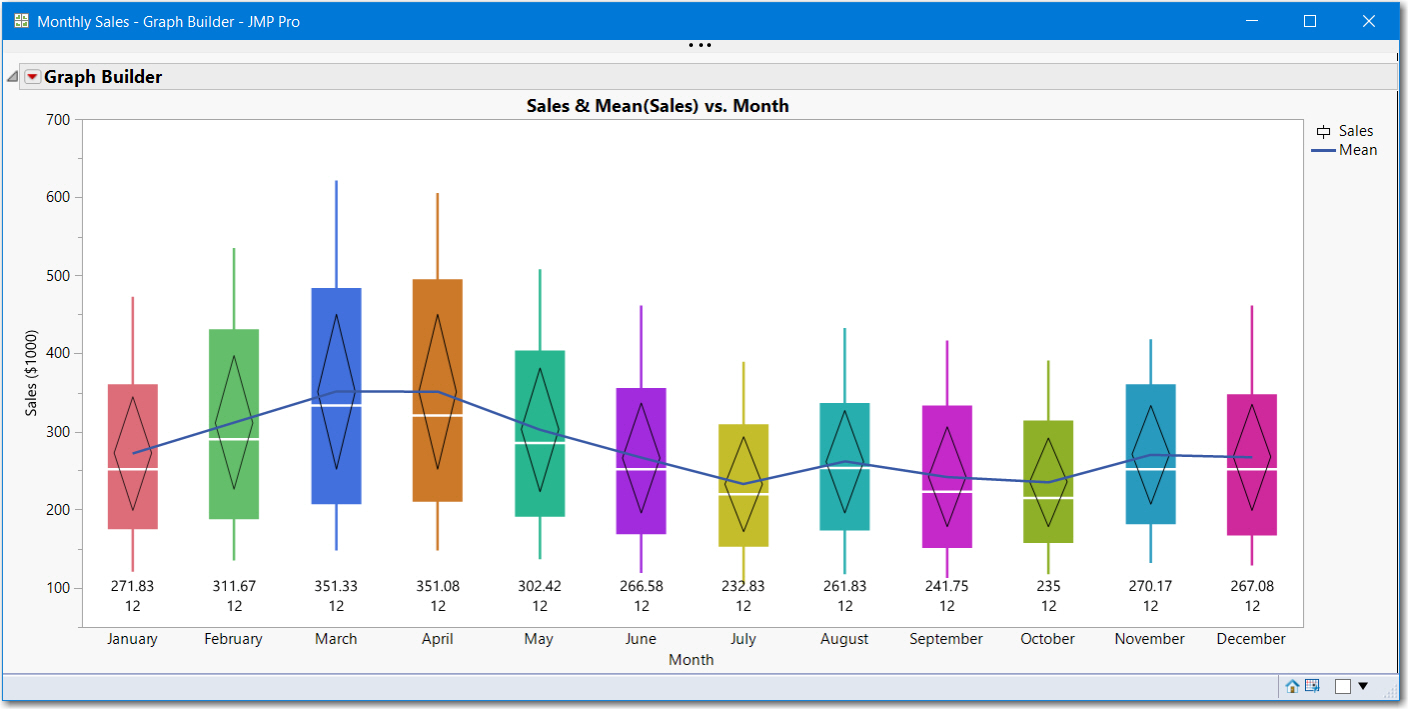Select the March blue box plot
Screen dimensions: 1408x709
[336, 396]
